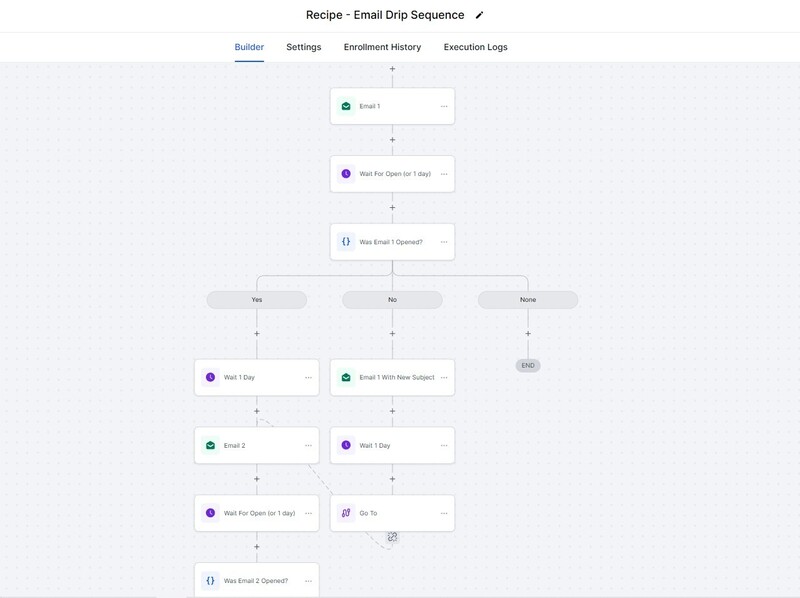The height and width of the screenshot is (598, 800).
Task: Select the Yes branch label
Action: (x=257, y=298)
